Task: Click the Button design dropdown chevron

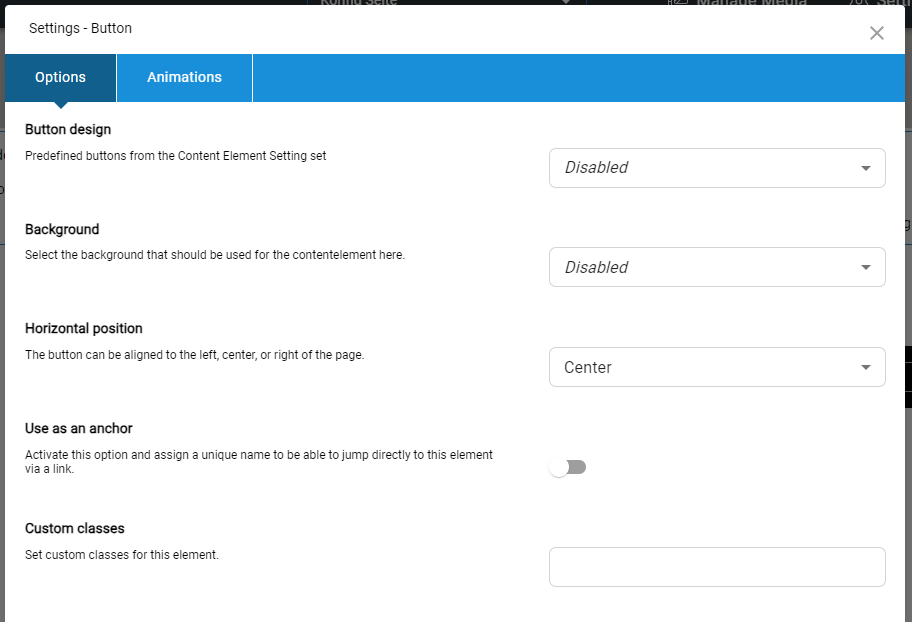Action: (866, 168)
